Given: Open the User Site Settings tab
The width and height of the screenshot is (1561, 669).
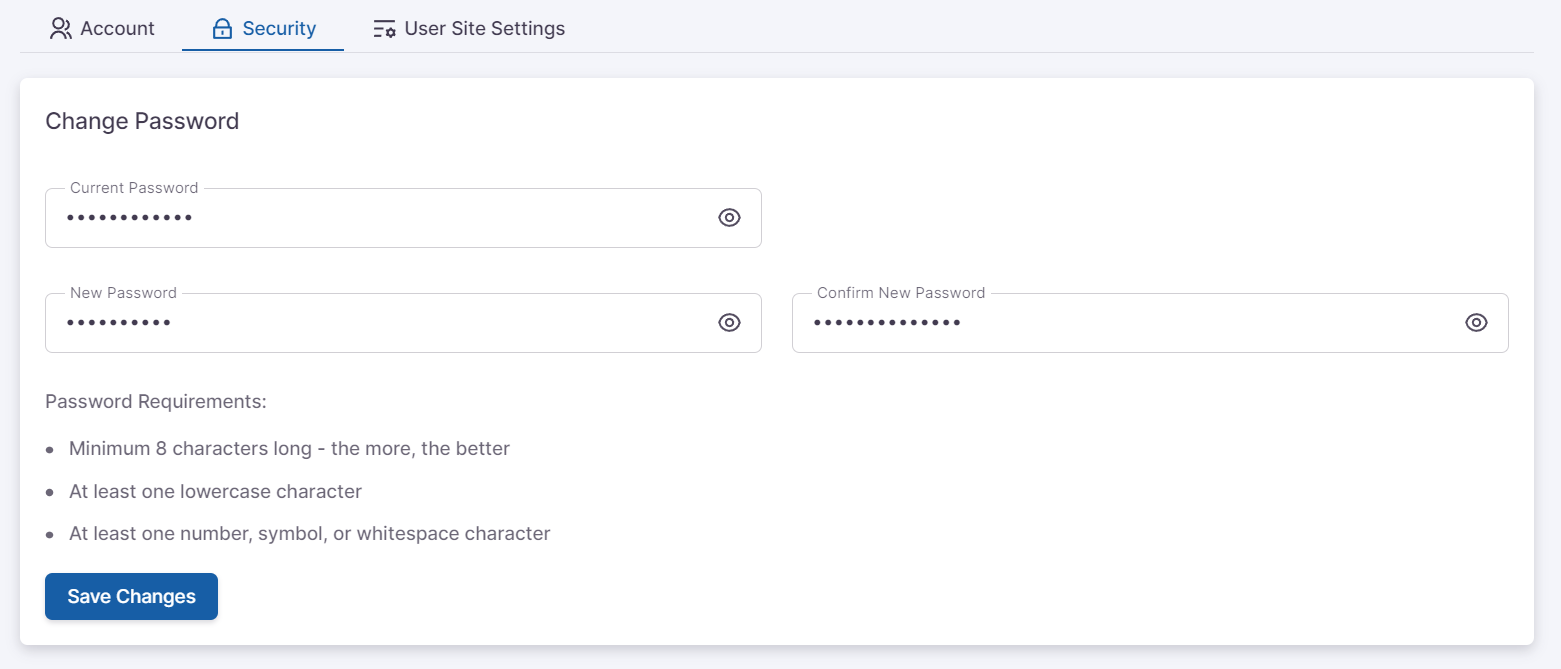Looking at the screenshot, I should click(x=484, y=29).
